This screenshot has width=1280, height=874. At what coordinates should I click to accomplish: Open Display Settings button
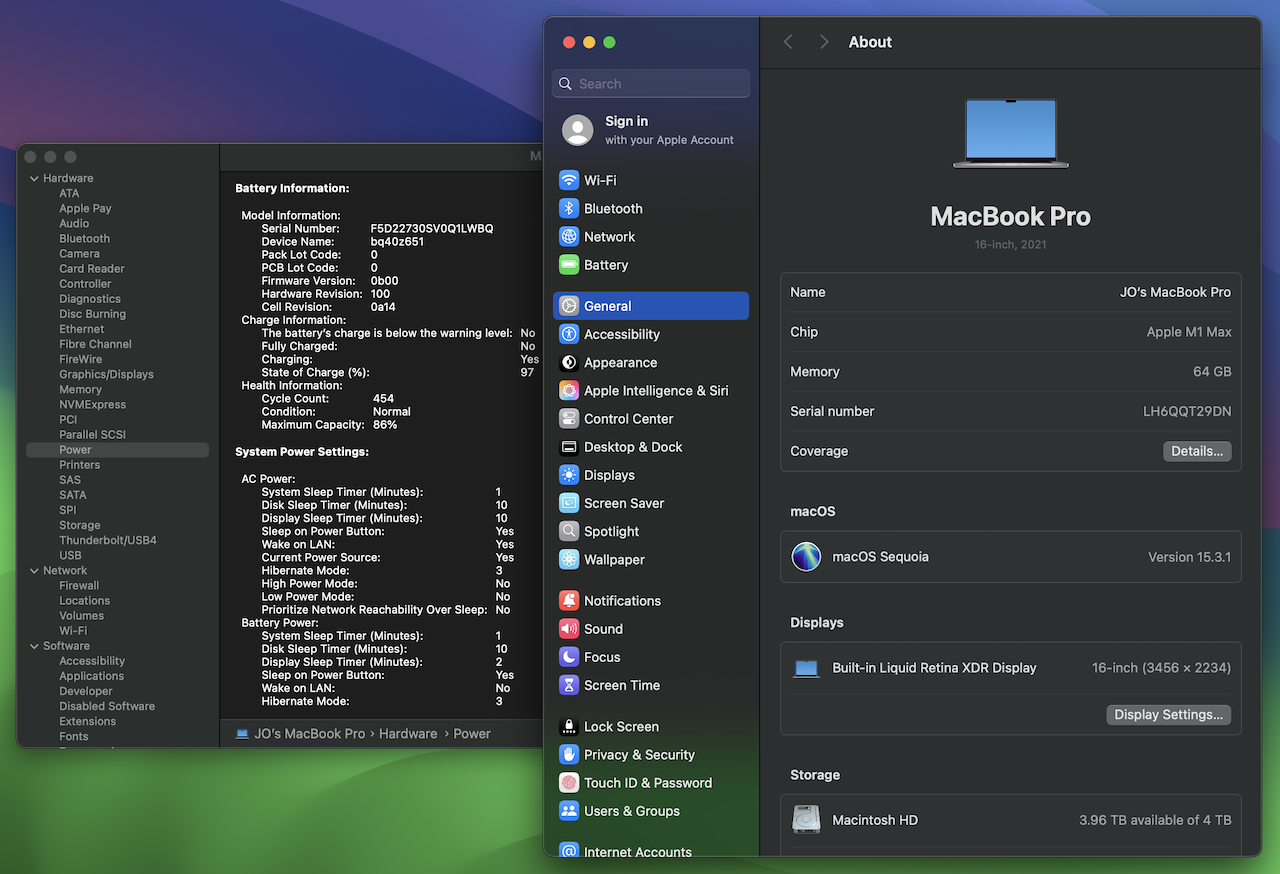1168,715
